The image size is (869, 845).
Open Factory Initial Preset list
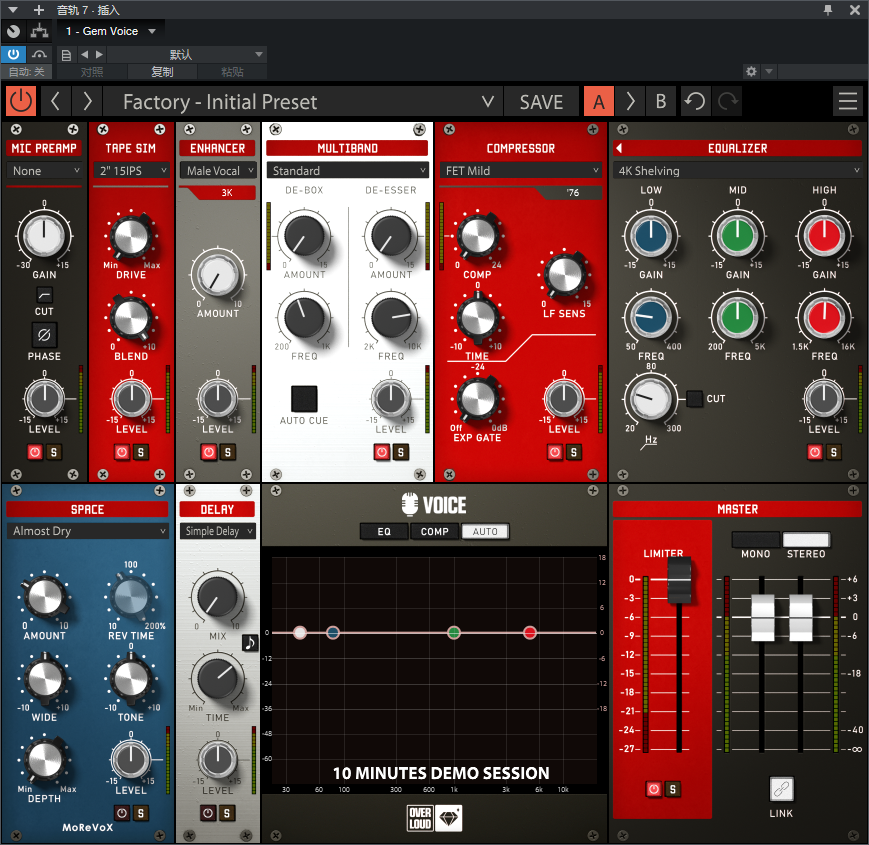click(303, 101)
